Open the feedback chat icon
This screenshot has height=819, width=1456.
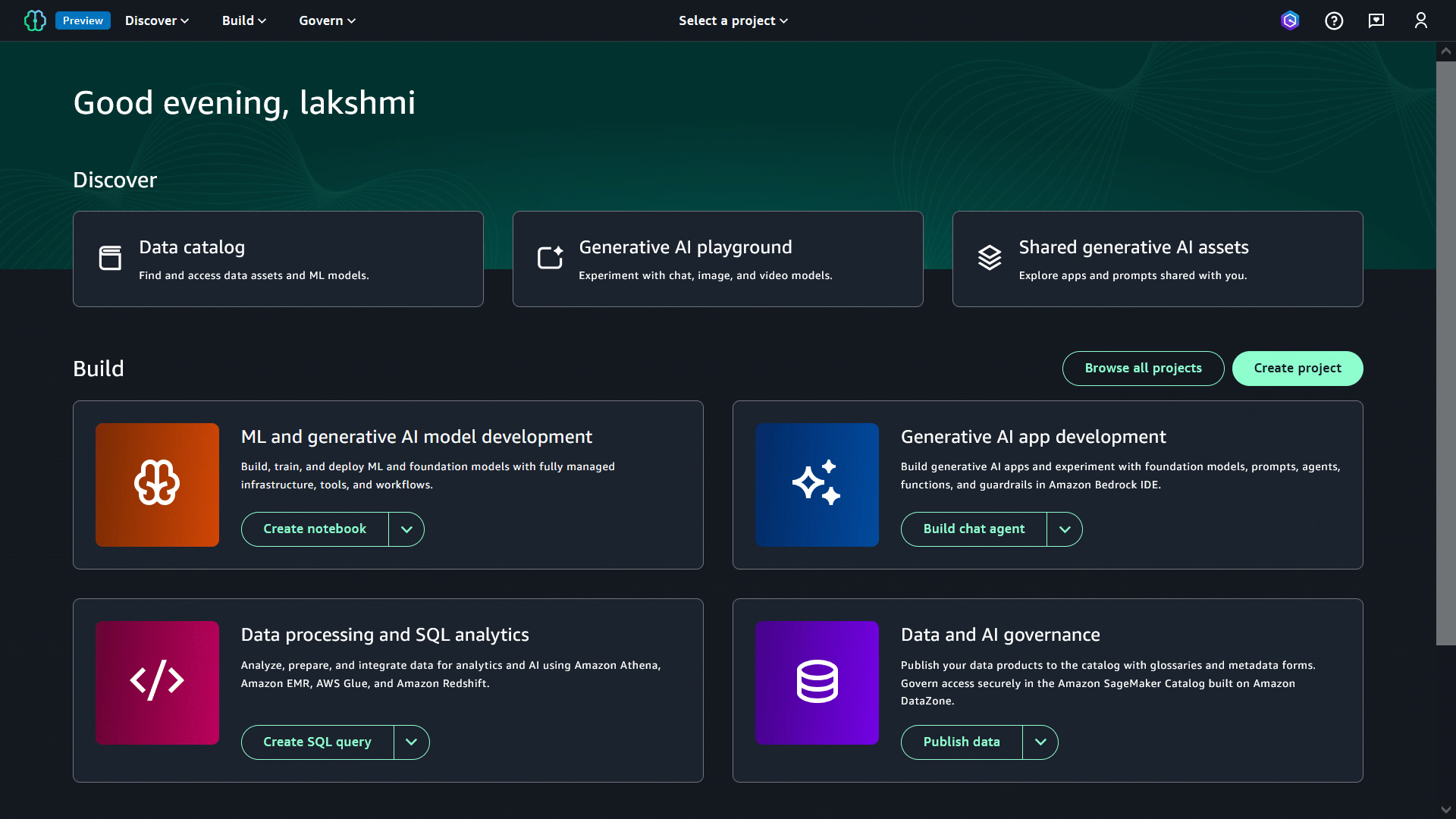click(x=1376, y=20)
